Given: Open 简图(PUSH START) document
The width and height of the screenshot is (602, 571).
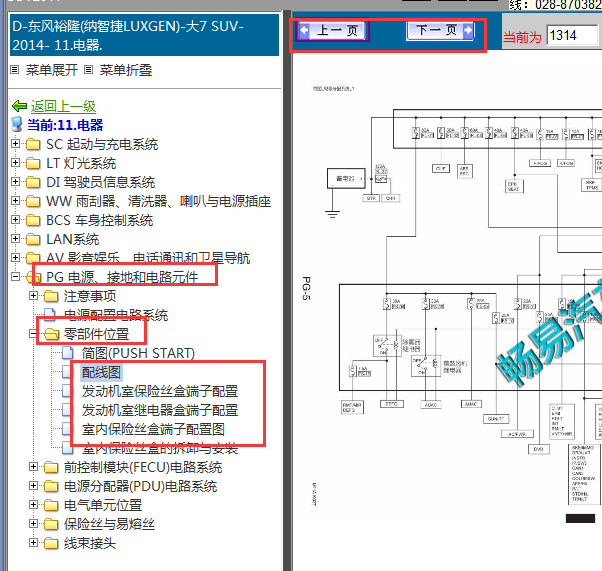Looking at the screenshot, I should pyautogui.click(x=138, y=353).
